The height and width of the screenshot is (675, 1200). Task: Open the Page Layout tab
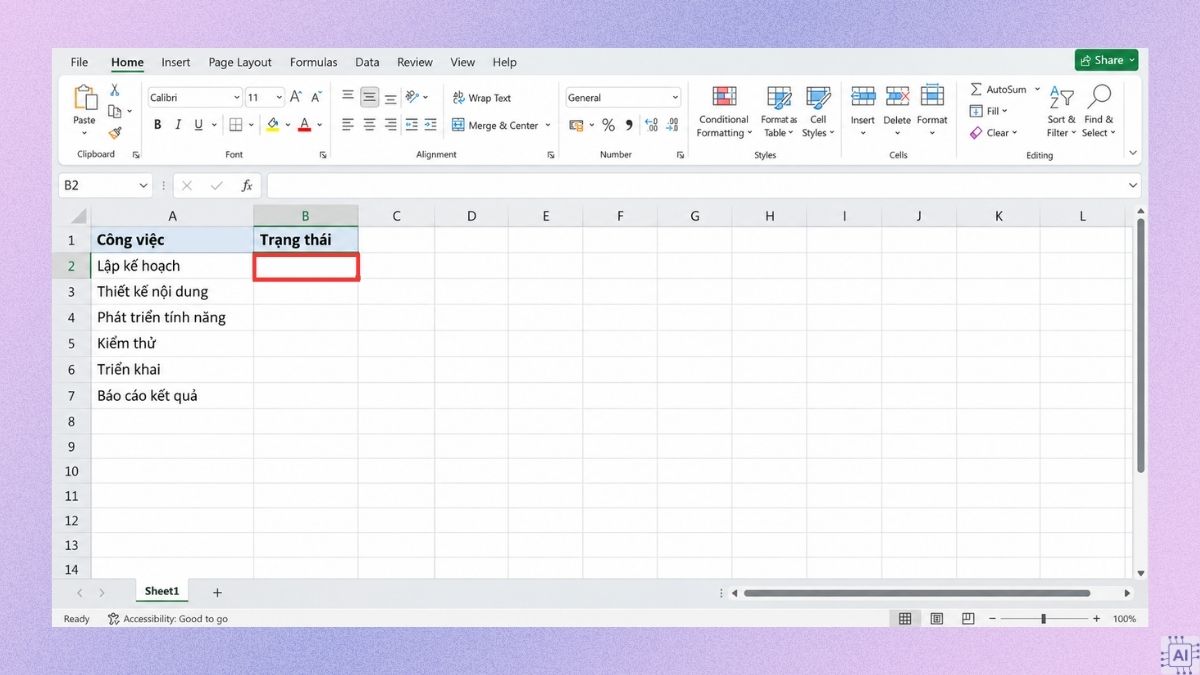click(x=240, y=62)
